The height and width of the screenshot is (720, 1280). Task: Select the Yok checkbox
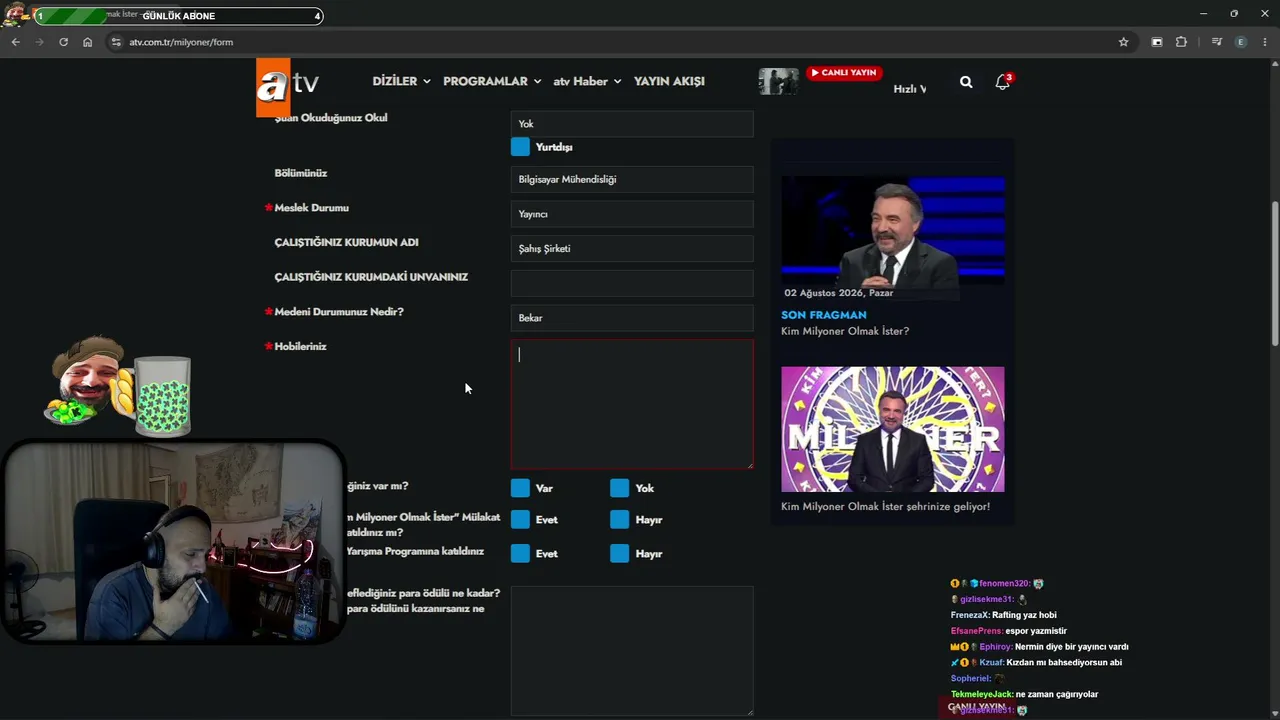(620, 488)
